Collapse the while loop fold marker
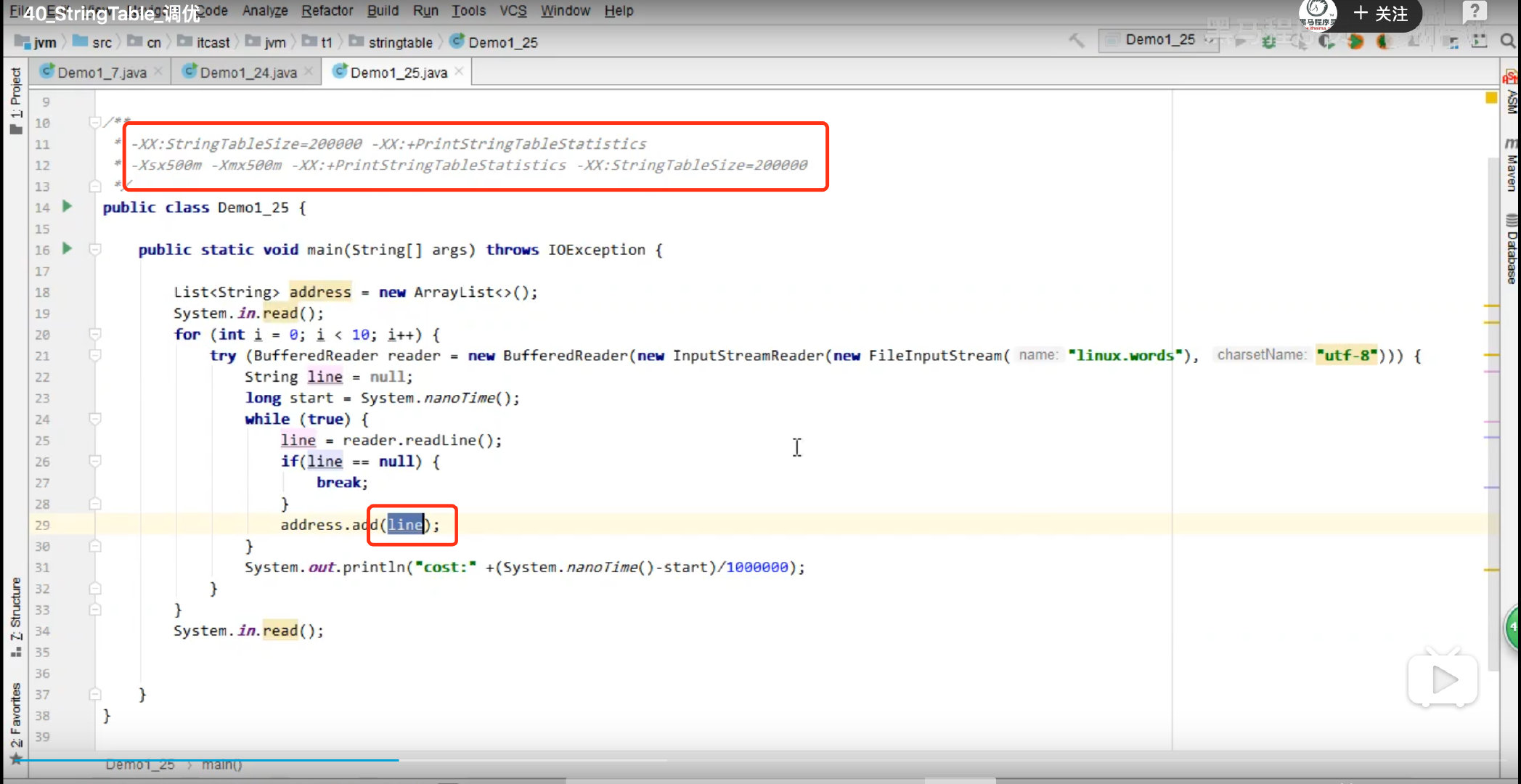The width and height of the screenshot is (1521, 784). [x=95, y=419]
